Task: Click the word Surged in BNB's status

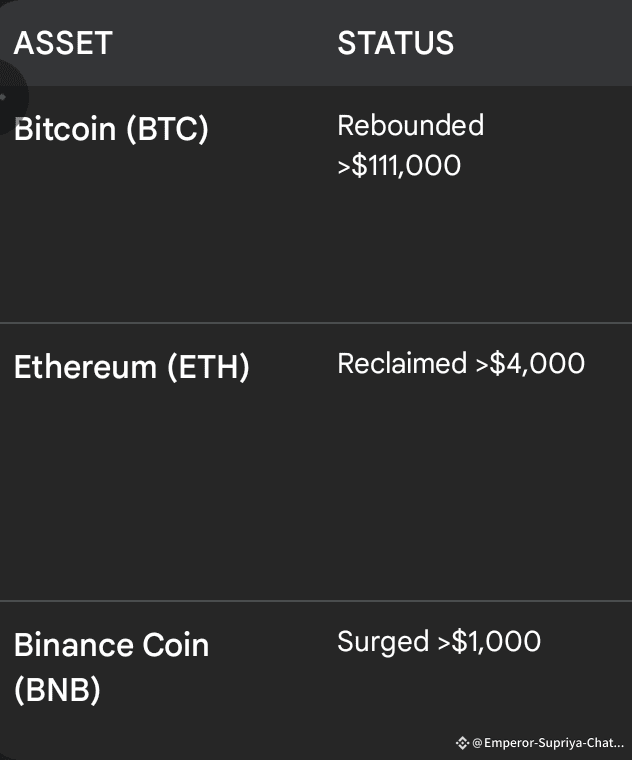Action: 383,641
